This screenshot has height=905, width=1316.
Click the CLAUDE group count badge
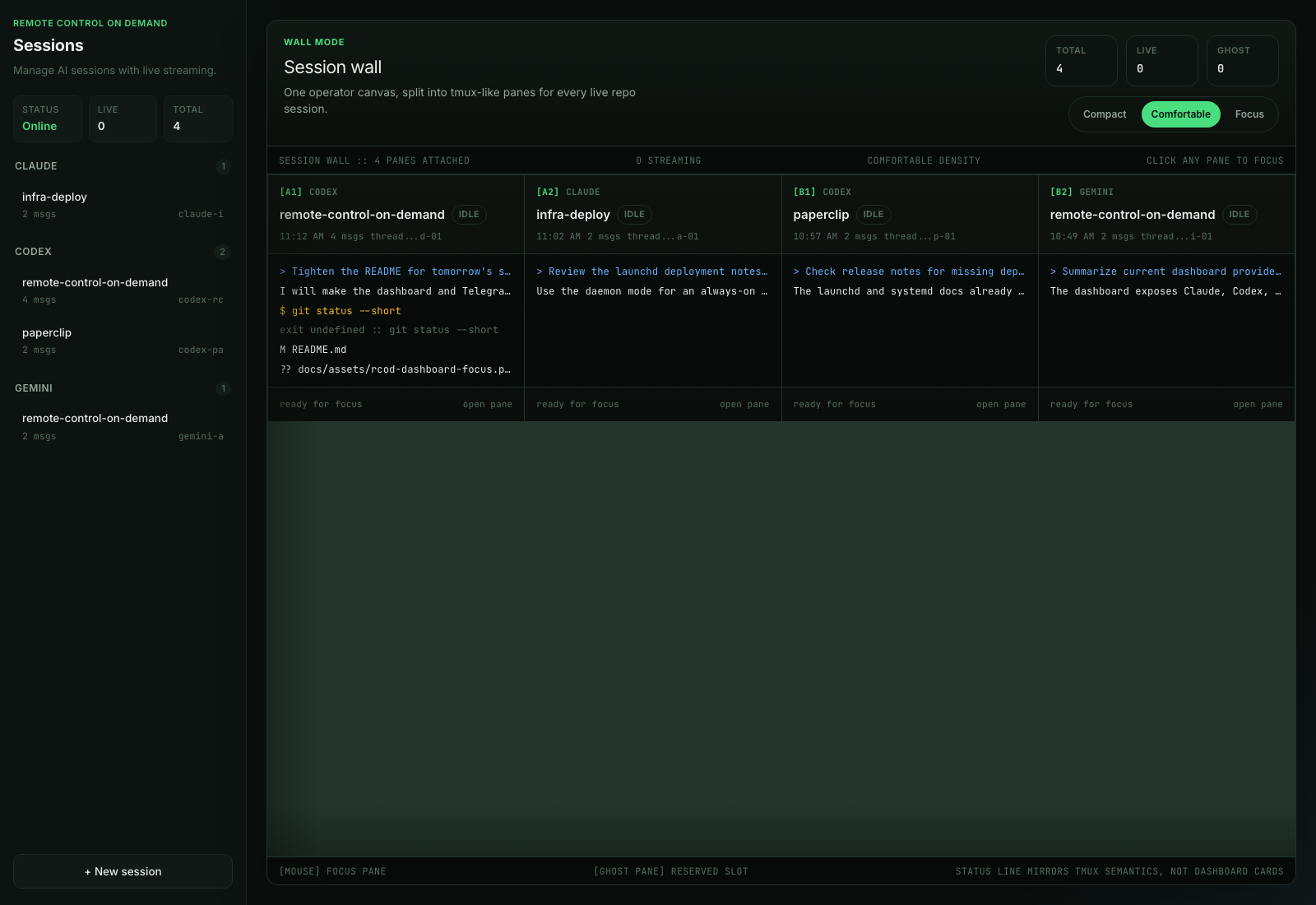(x=223, y=166)
